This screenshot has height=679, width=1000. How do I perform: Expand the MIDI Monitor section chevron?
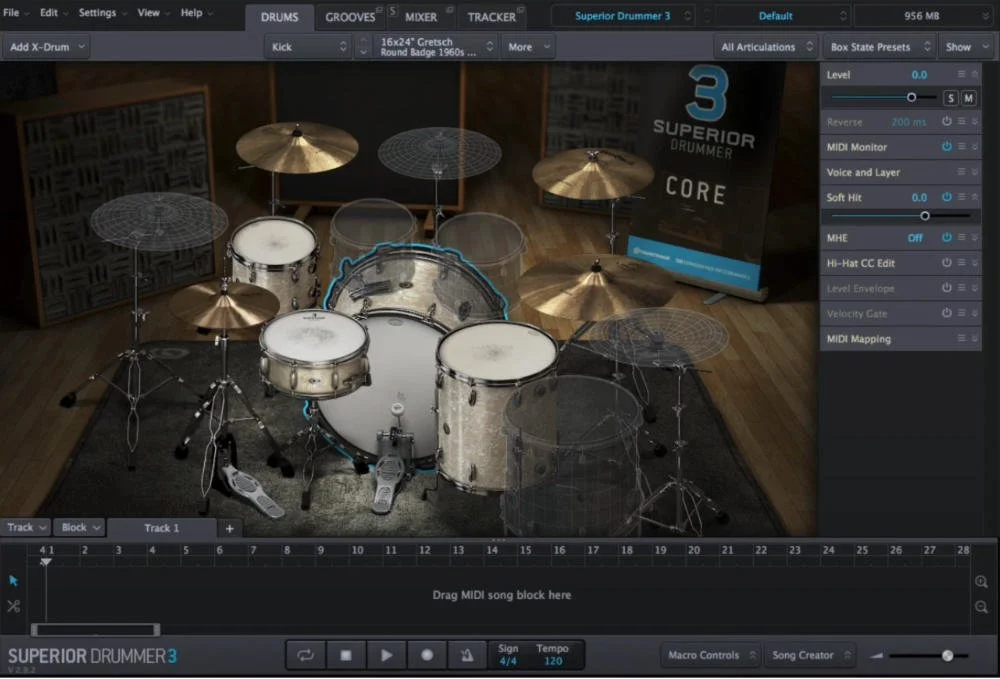point(974,147)
